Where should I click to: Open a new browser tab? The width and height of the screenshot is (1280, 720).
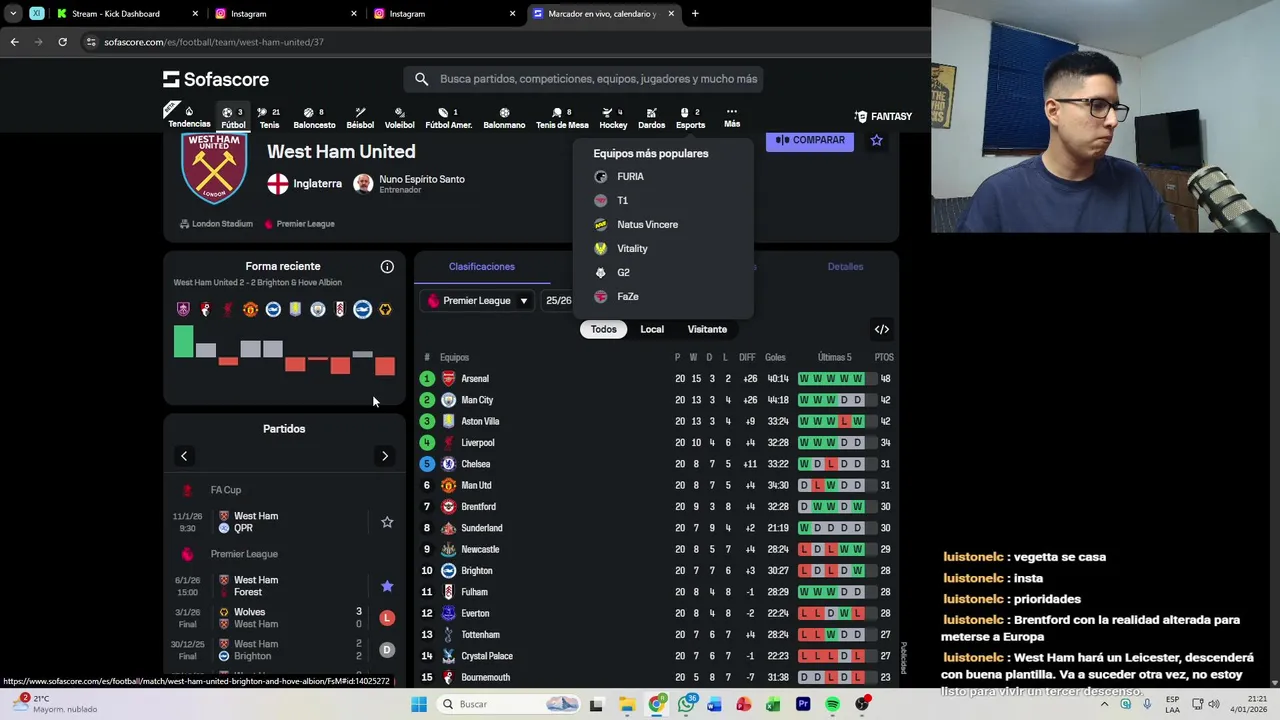(695, 14)
